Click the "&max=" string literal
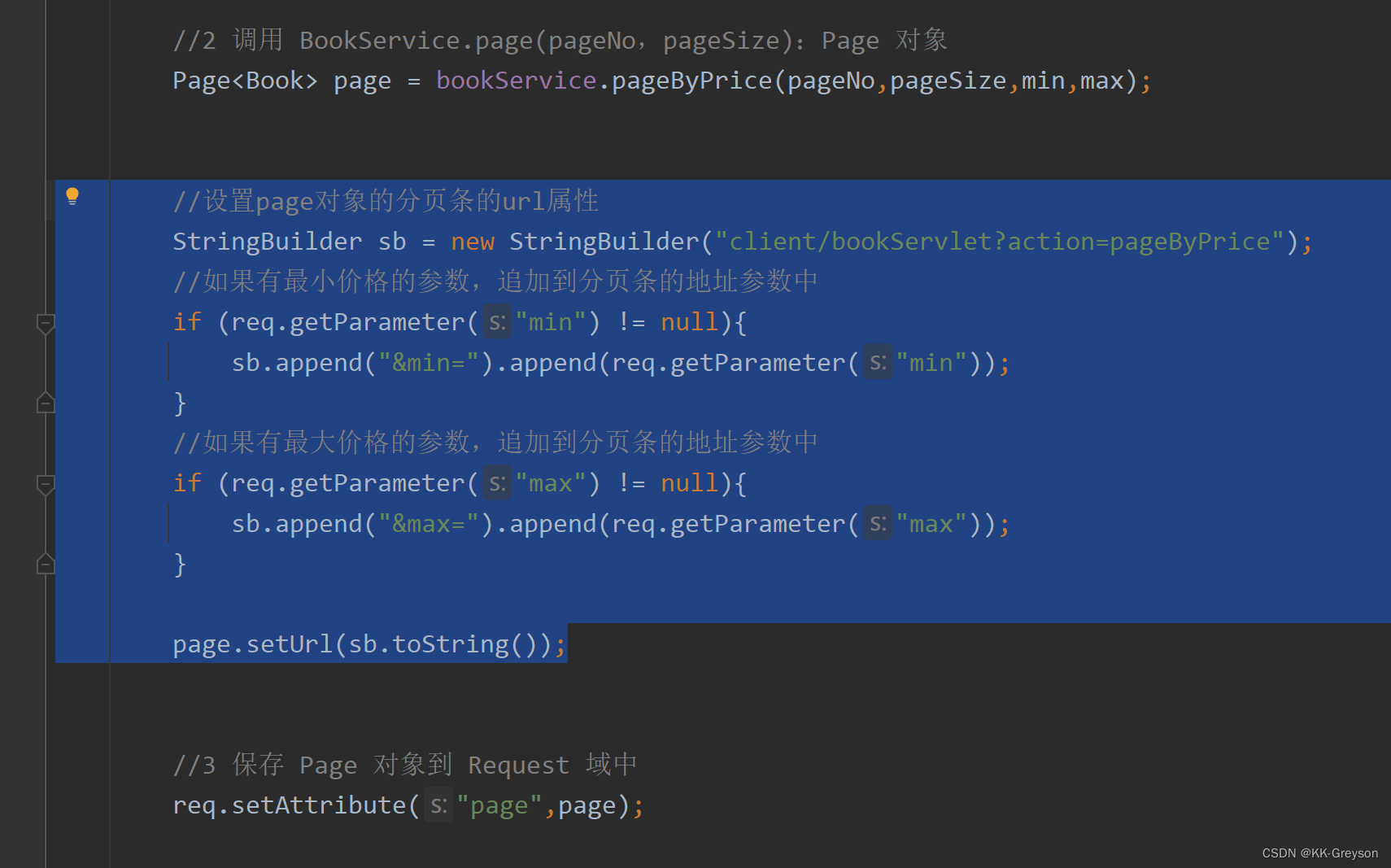The height and width of the screenshot is (868, 1391). 429,524
